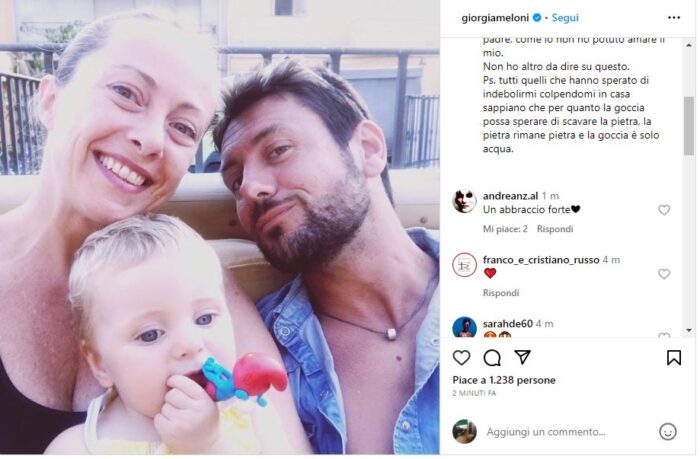Click the verified badge next to giorgiameloni
700x459 pixels.
click(x=537, y=18)
